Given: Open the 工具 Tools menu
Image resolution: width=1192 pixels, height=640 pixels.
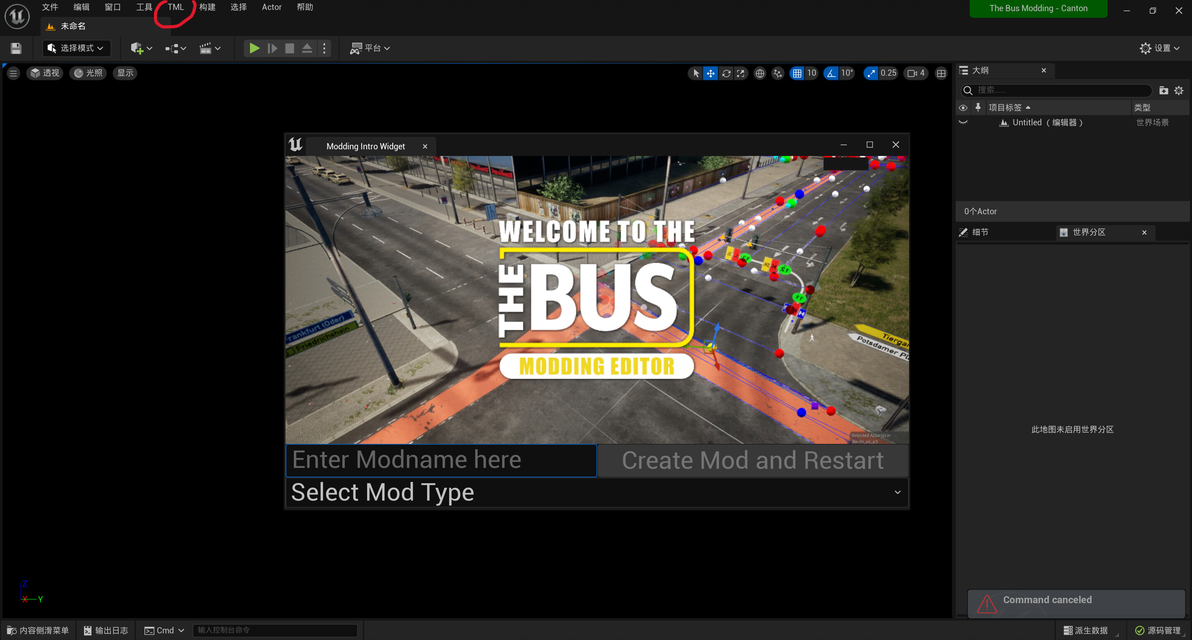Looking at the screenshot, I should point(144,7).
